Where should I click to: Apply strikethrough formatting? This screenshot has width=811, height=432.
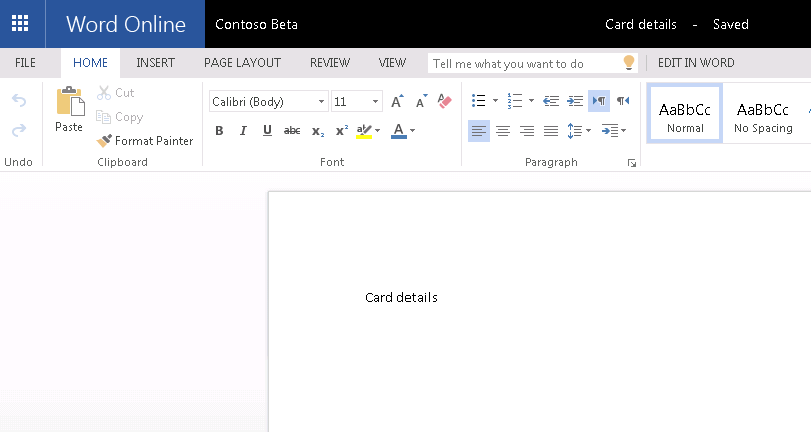(292, 131)
